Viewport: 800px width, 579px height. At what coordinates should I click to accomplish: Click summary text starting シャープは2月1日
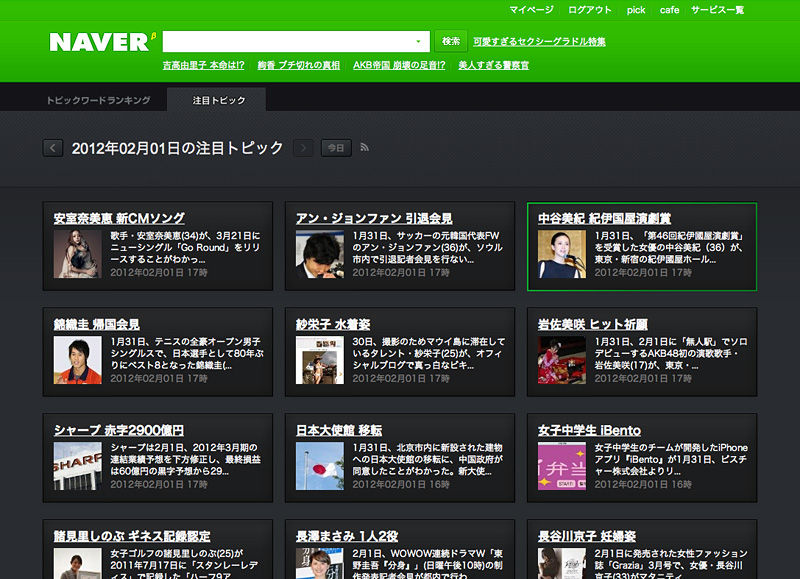click(186, 459)
